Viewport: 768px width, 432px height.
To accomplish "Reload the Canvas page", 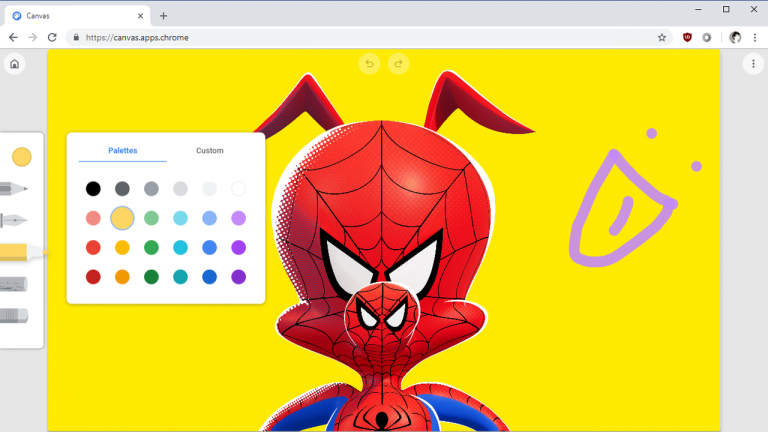I will [x=52, y=37].
